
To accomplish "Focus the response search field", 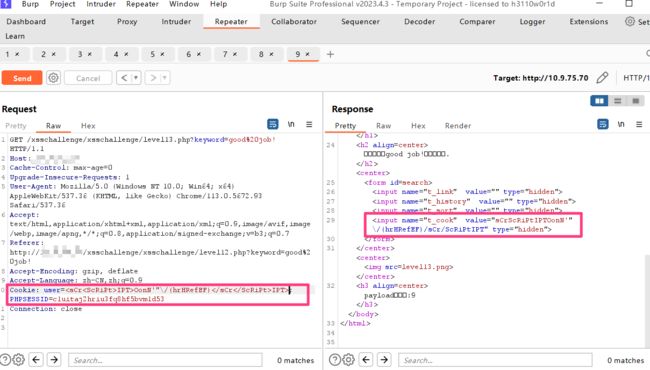I will pyautogui.click(x=495, y=360).
